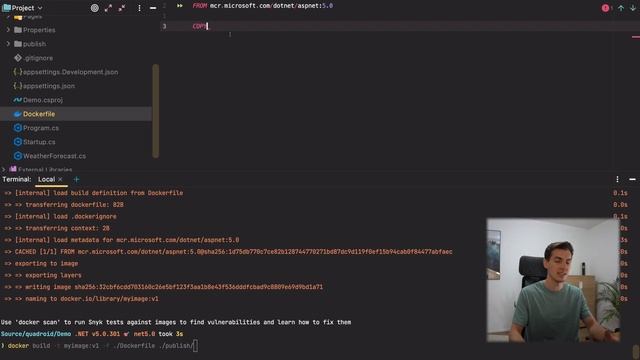Run Dockerfile using the gutter run icon

tap(180, 6)
